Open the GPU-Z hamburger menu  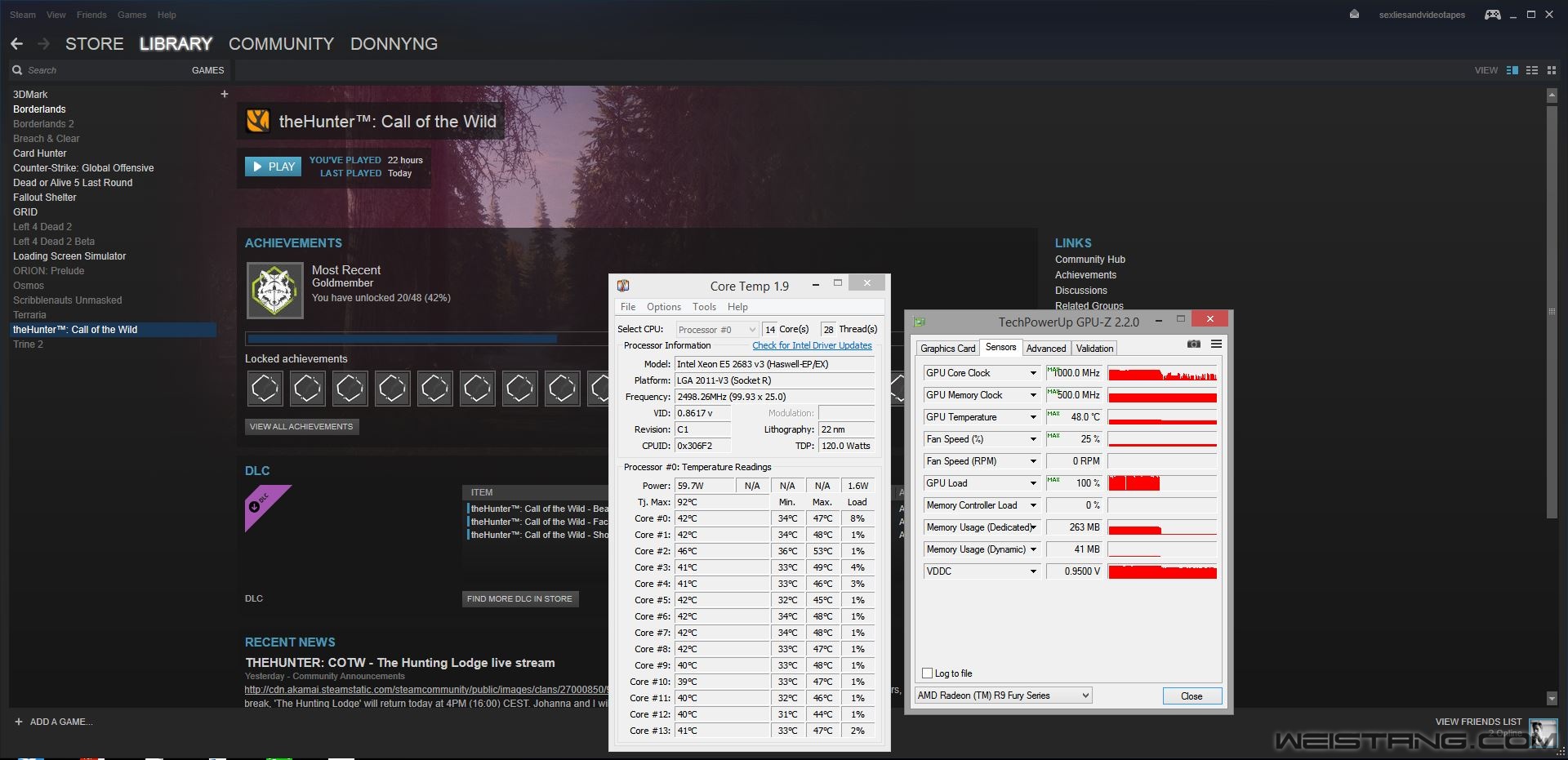click(1216, 344)
